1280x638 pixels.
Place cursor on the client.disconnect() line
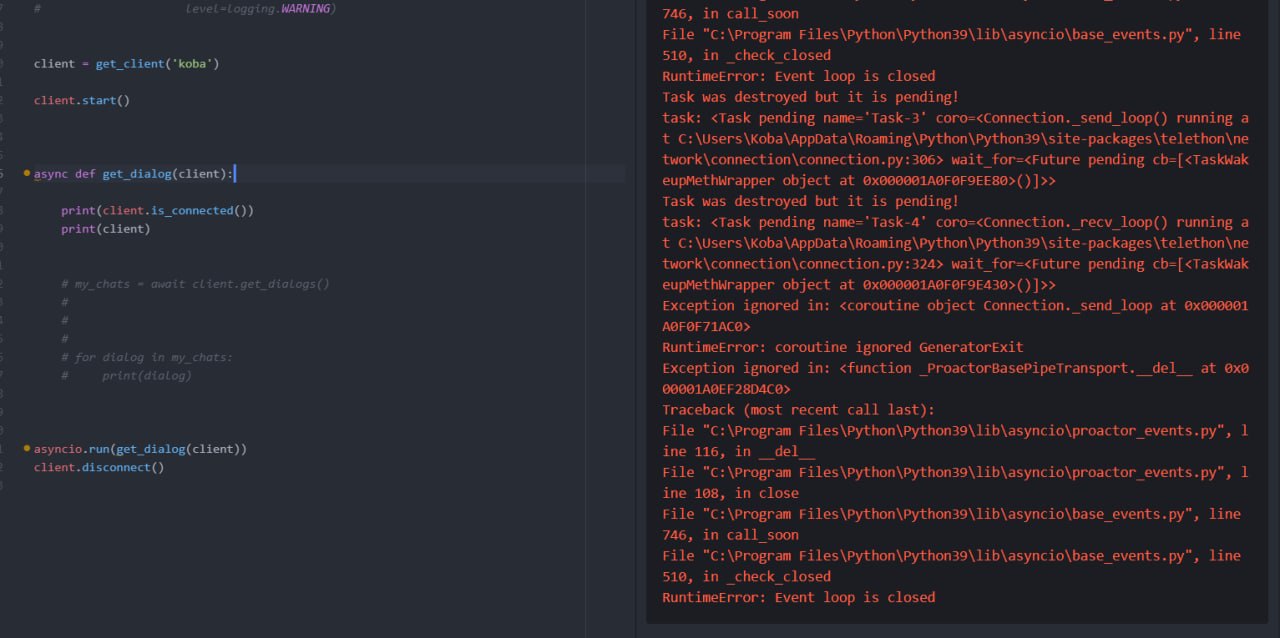click(98, 467)
